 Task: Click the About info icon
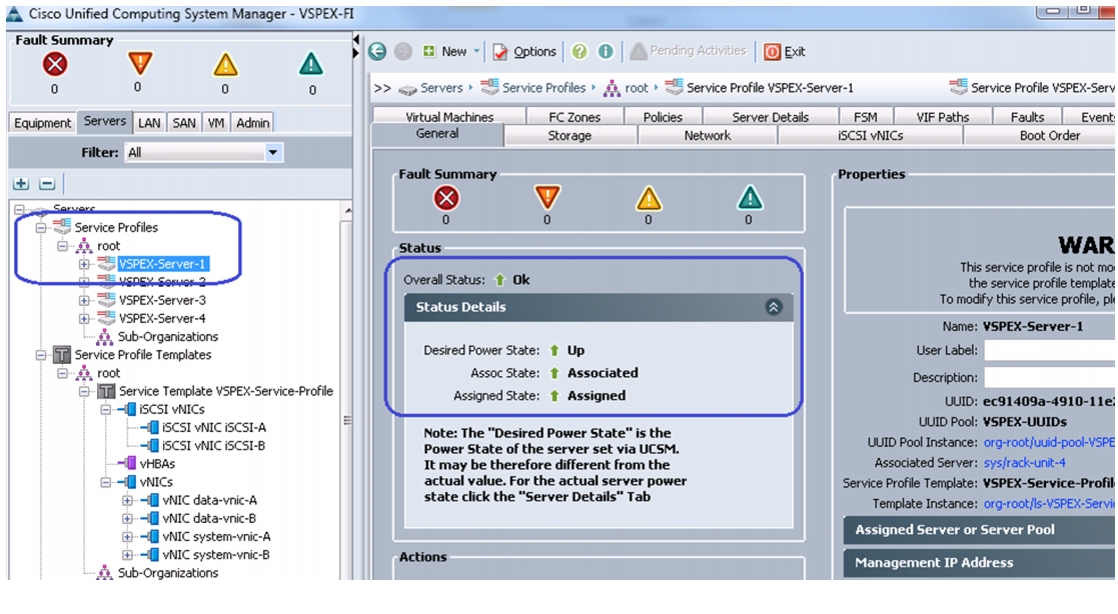click(x=605, y=51)
